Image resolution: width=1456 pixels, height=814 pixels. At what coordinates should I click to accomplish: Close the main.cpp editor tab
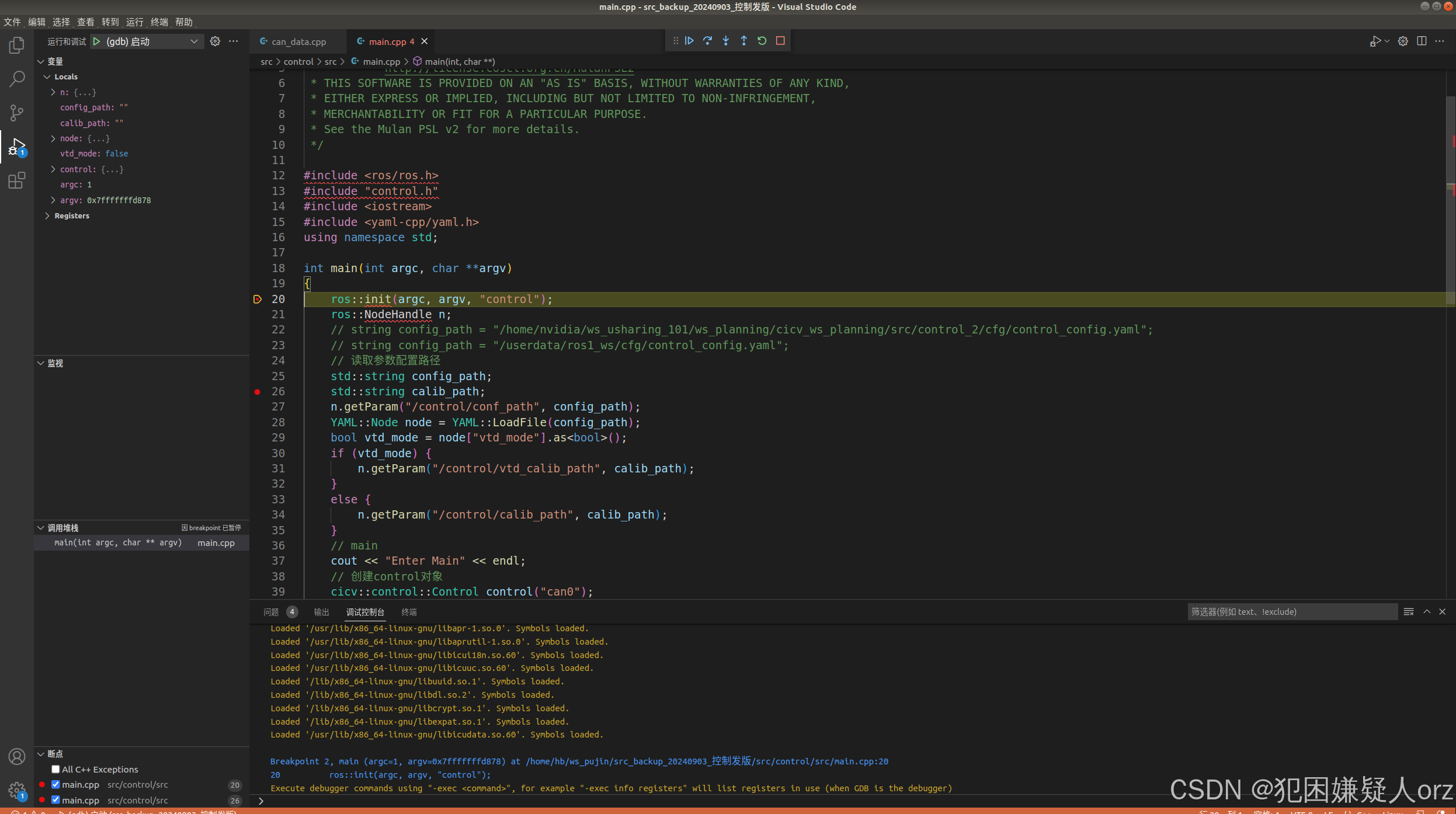coord(425,41)
